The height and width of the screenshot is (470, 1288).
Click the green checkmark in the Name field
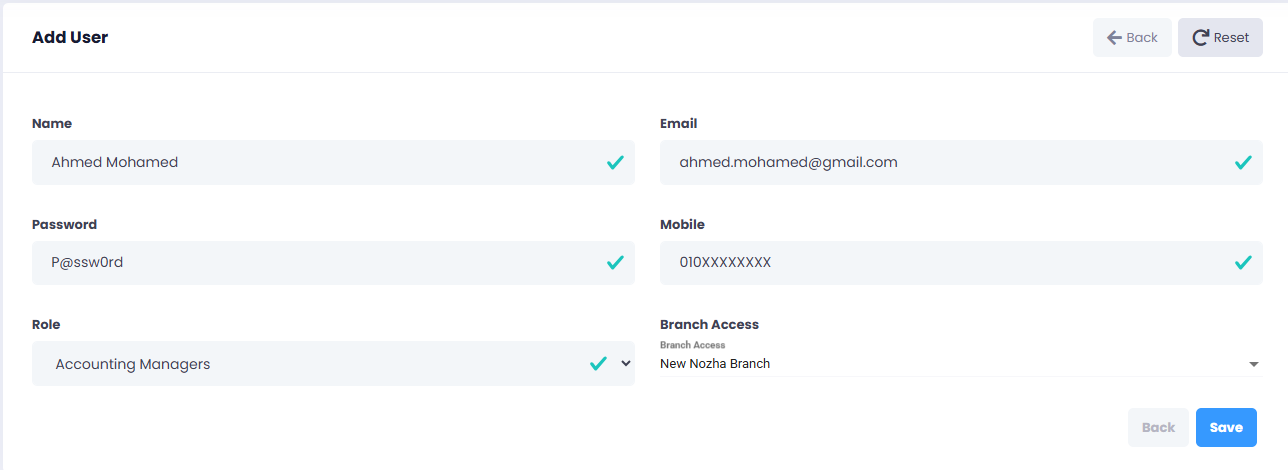click(615, 162)
